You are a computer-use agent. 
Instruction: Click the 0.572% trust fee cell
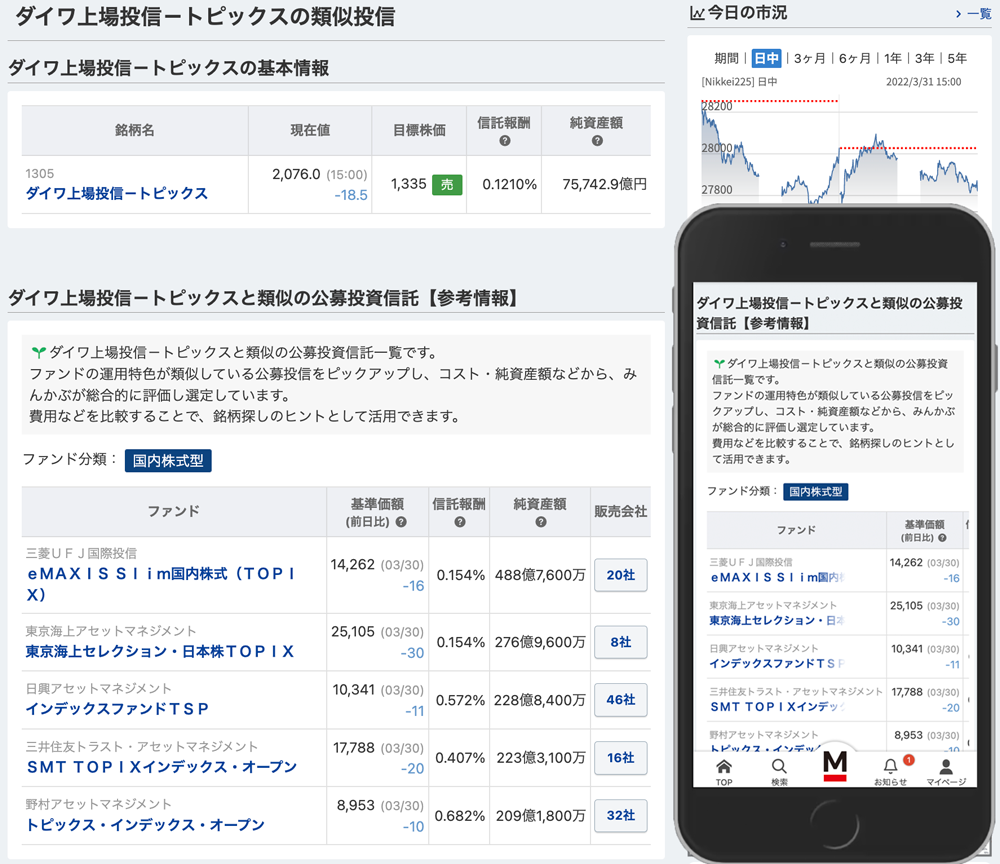pyautogui.click(x=460, y=700)
